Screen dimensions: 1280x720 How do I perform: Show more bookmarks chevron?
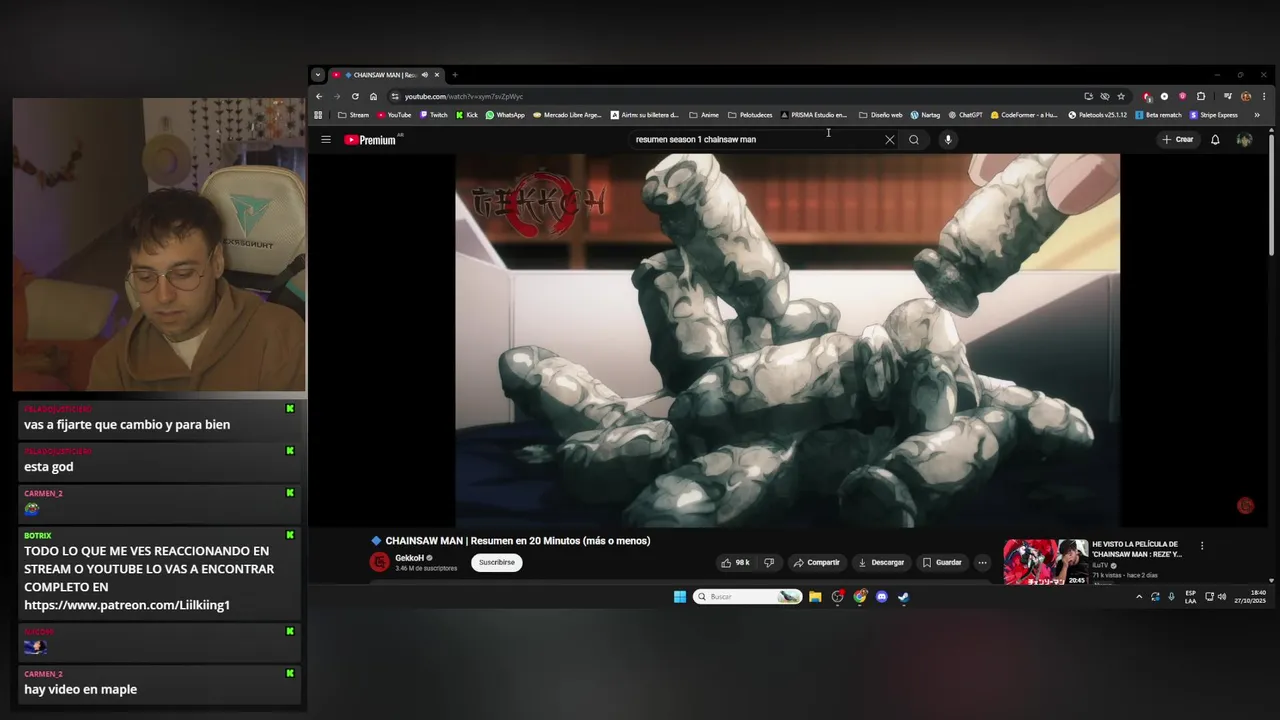1257,115
